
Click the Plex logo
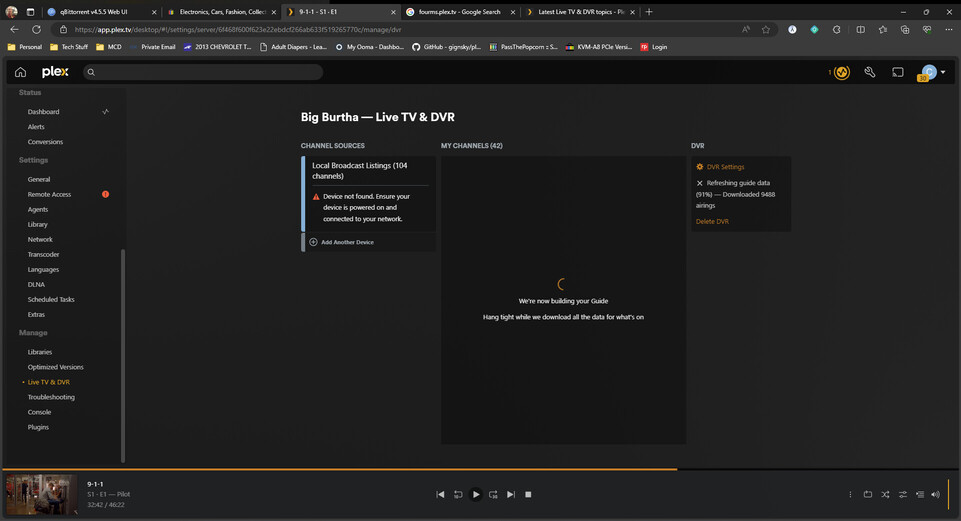[55, 72]
